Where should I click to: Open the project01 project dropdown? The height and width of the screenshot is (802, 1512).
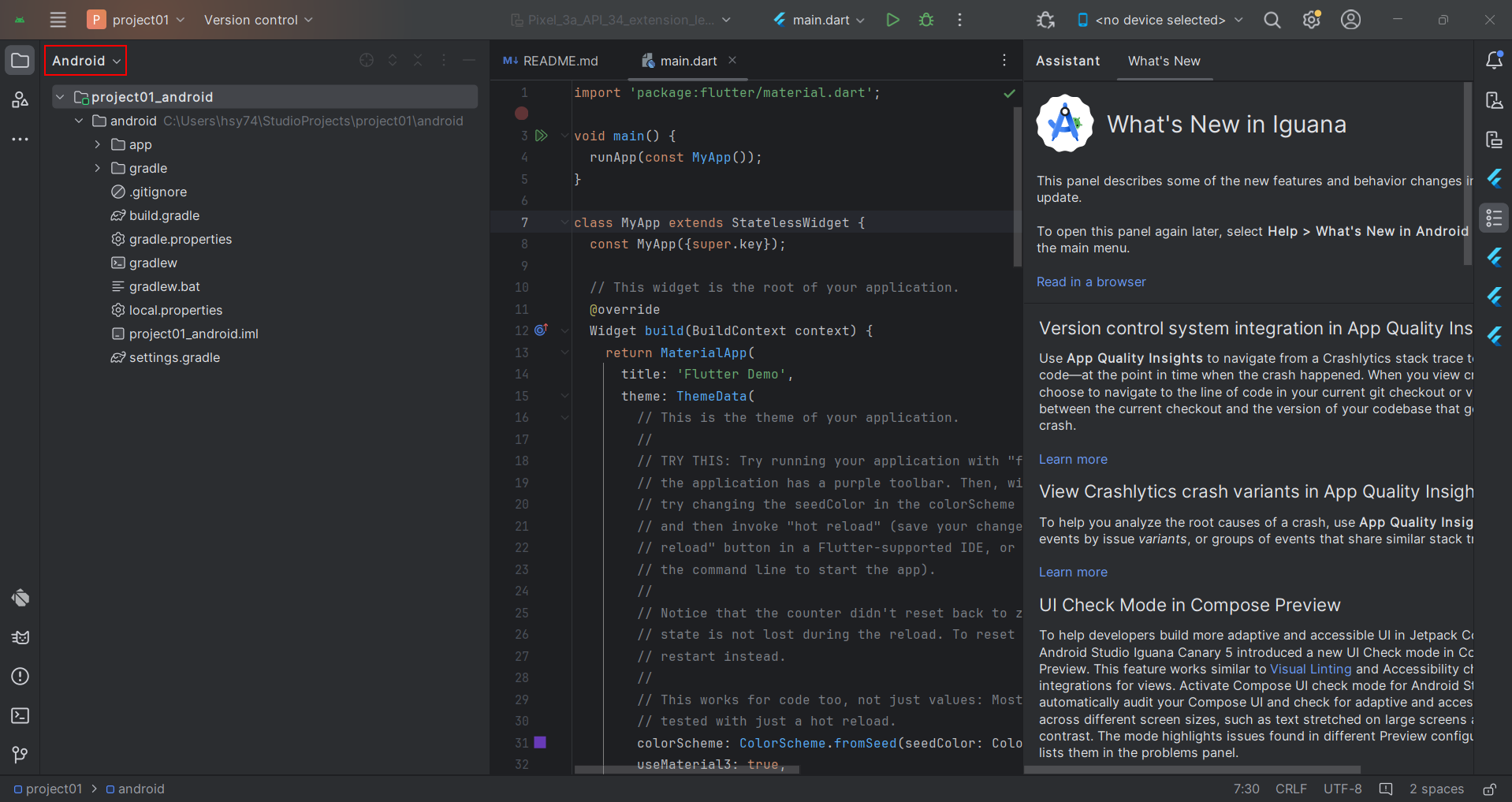136,20
